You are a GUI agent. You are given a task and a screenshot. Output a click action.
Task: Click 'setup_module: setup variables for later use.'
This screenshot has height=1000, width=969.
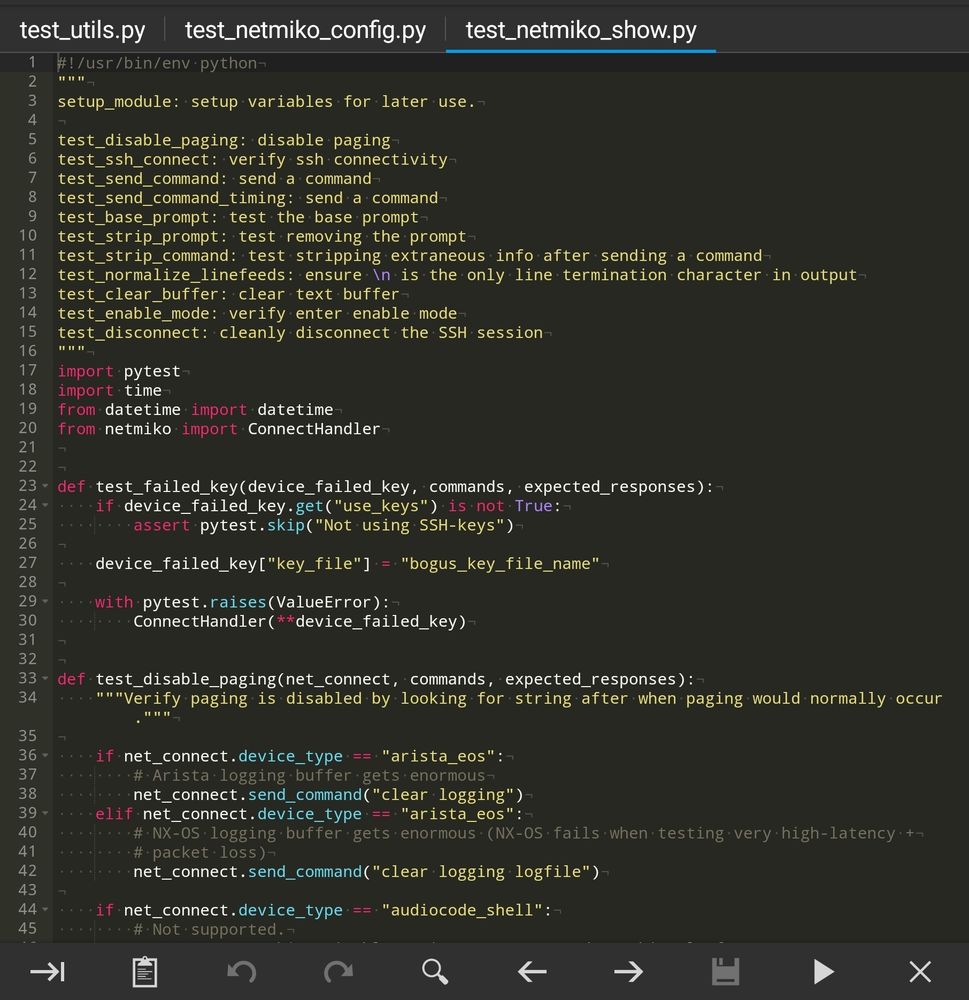coord(267,101)
